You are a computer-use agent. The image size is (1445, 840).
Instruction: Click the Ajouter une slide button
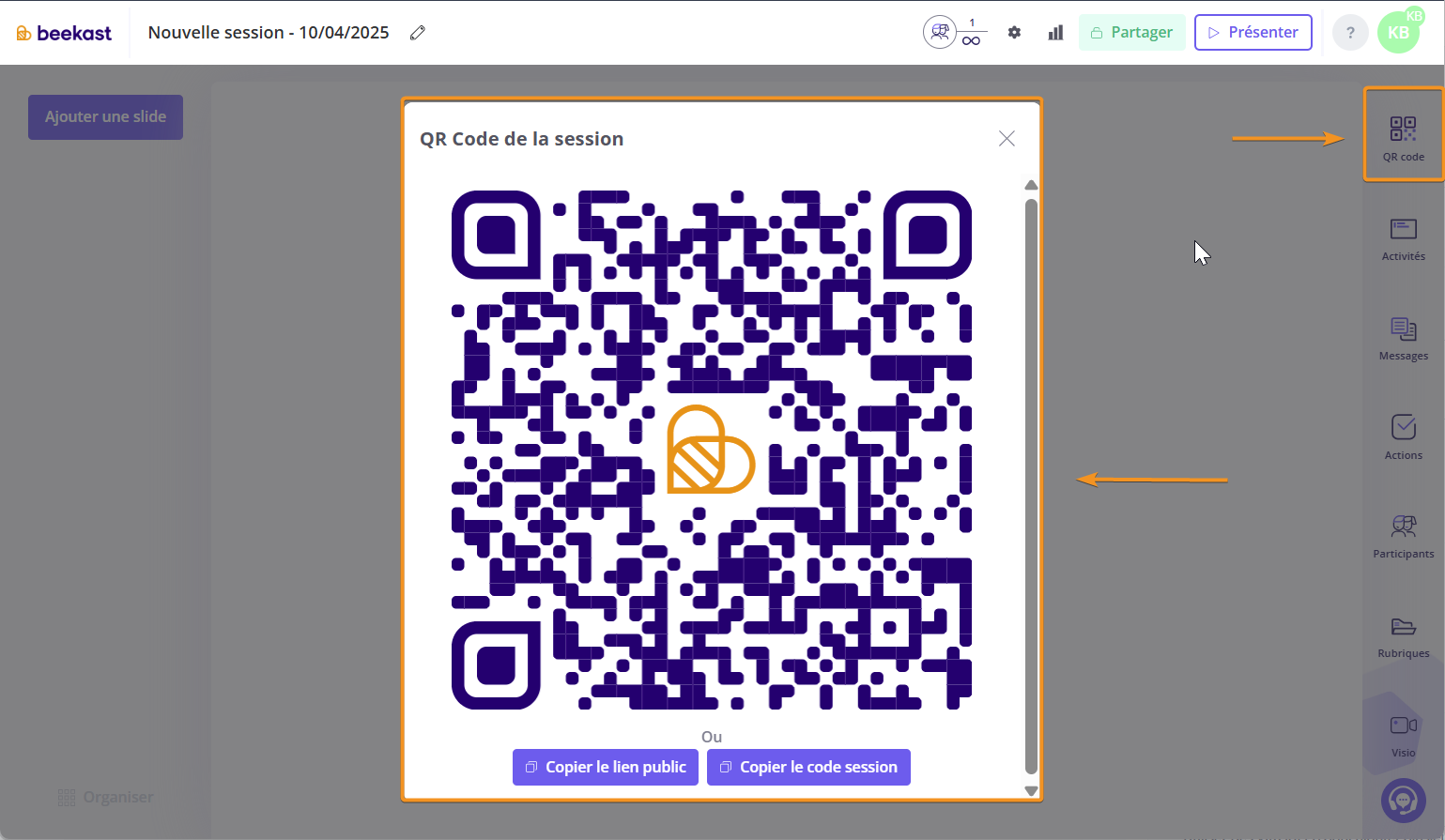point(105,117)
